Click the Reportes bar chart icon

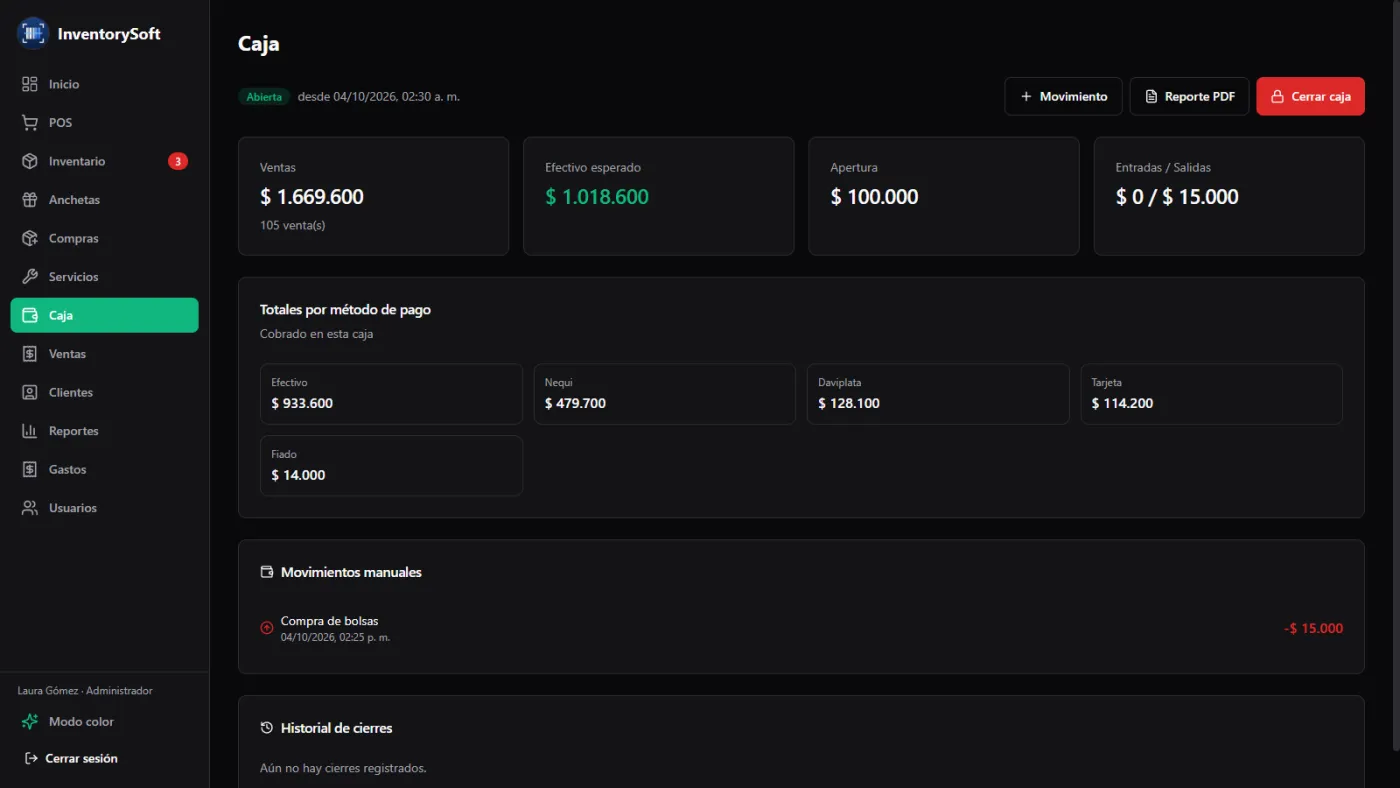30,431
